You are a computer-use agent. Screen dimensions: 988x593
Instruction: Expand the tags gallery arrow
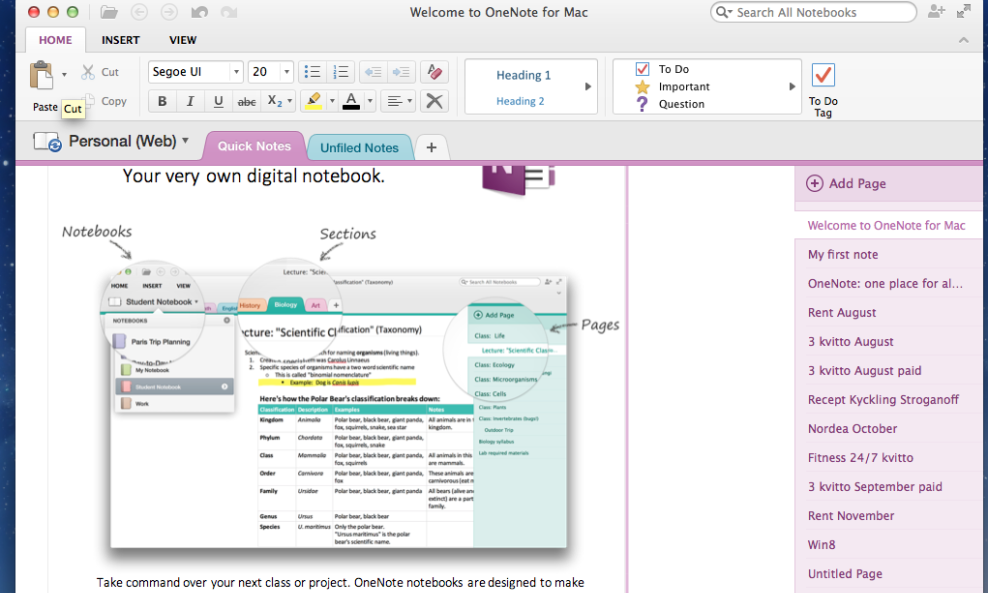click(x=792, y=86)
